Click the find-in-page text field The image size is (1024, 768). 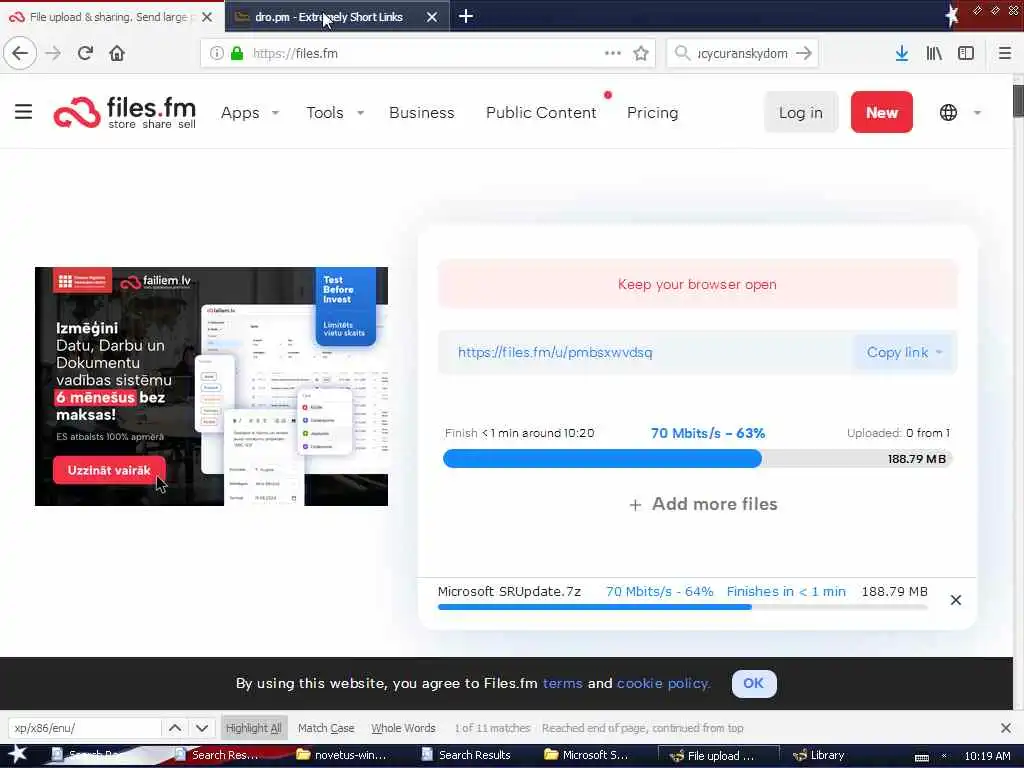click(84, 728)
